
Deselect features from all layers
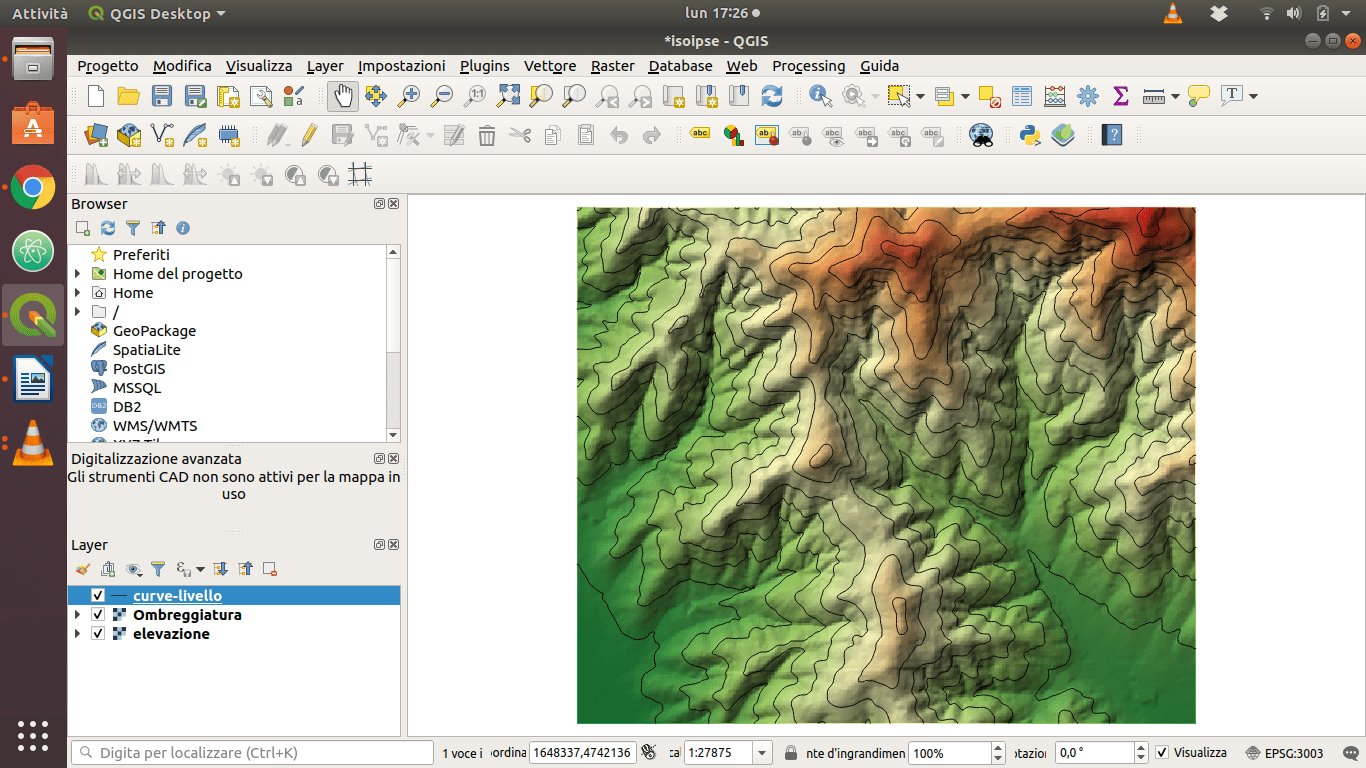tap(989, 96)
